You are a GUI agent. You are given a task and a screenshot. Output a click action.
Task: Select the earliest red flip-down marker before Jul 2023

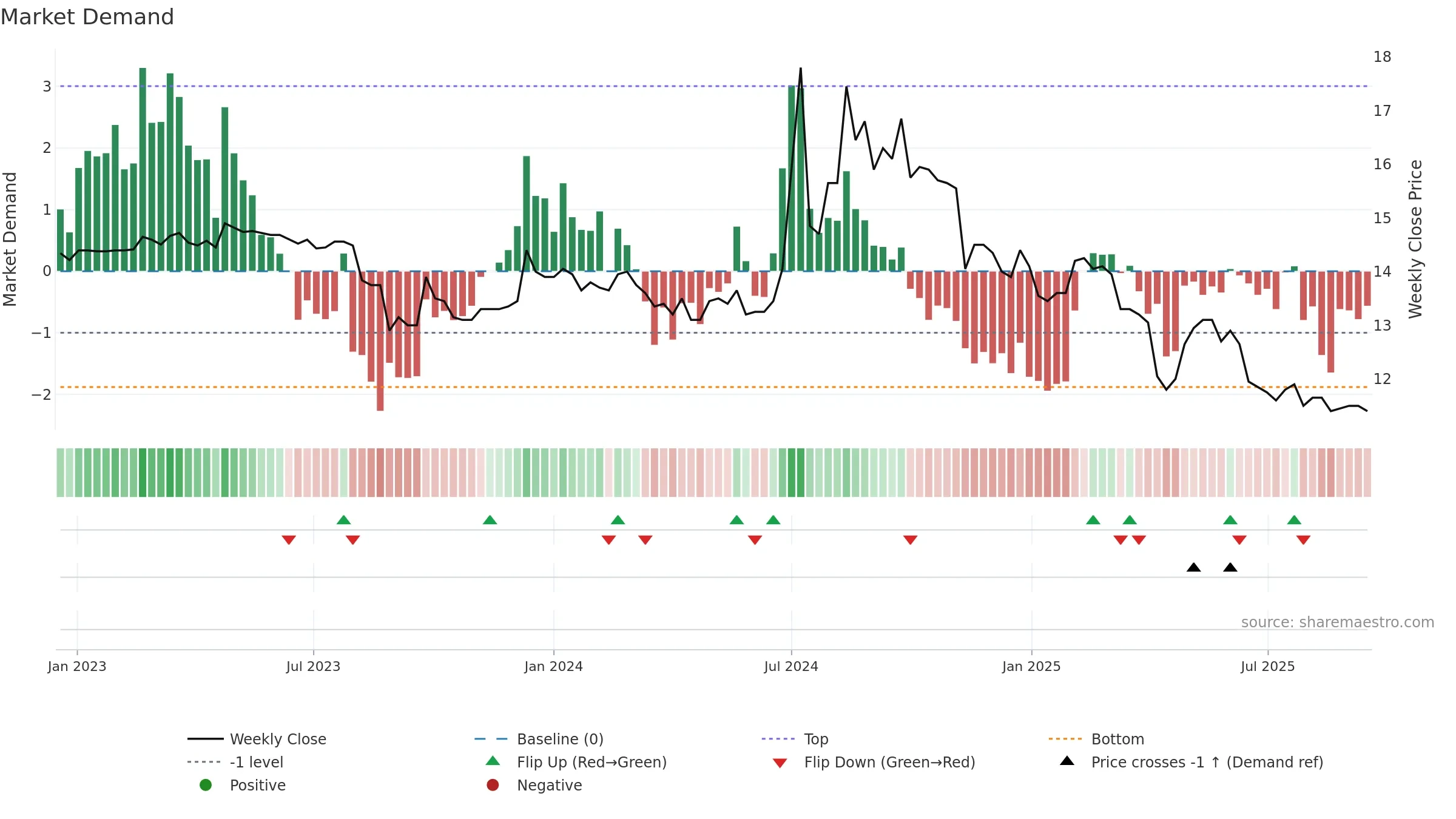coord(289,540)
